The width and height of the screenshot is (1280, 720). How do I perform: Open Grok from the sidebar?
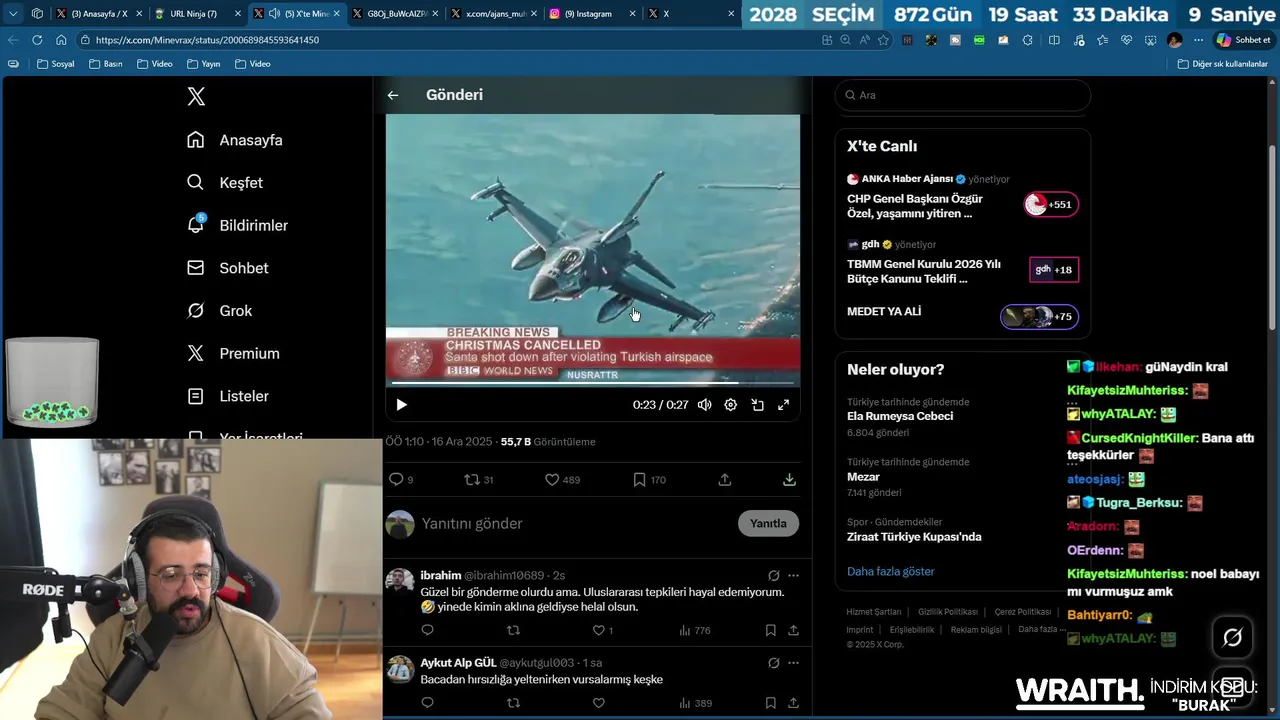point(220,311)
